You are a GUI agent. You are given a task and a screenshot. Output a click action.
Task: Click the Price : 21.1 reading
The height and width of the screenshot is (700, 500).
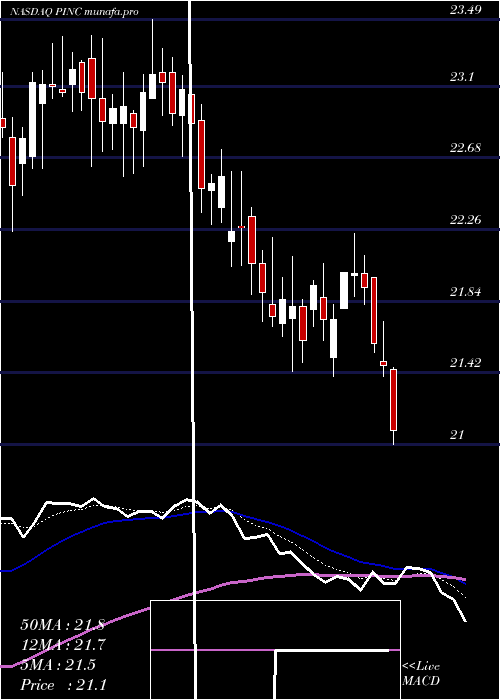click(x=63, y=684)
